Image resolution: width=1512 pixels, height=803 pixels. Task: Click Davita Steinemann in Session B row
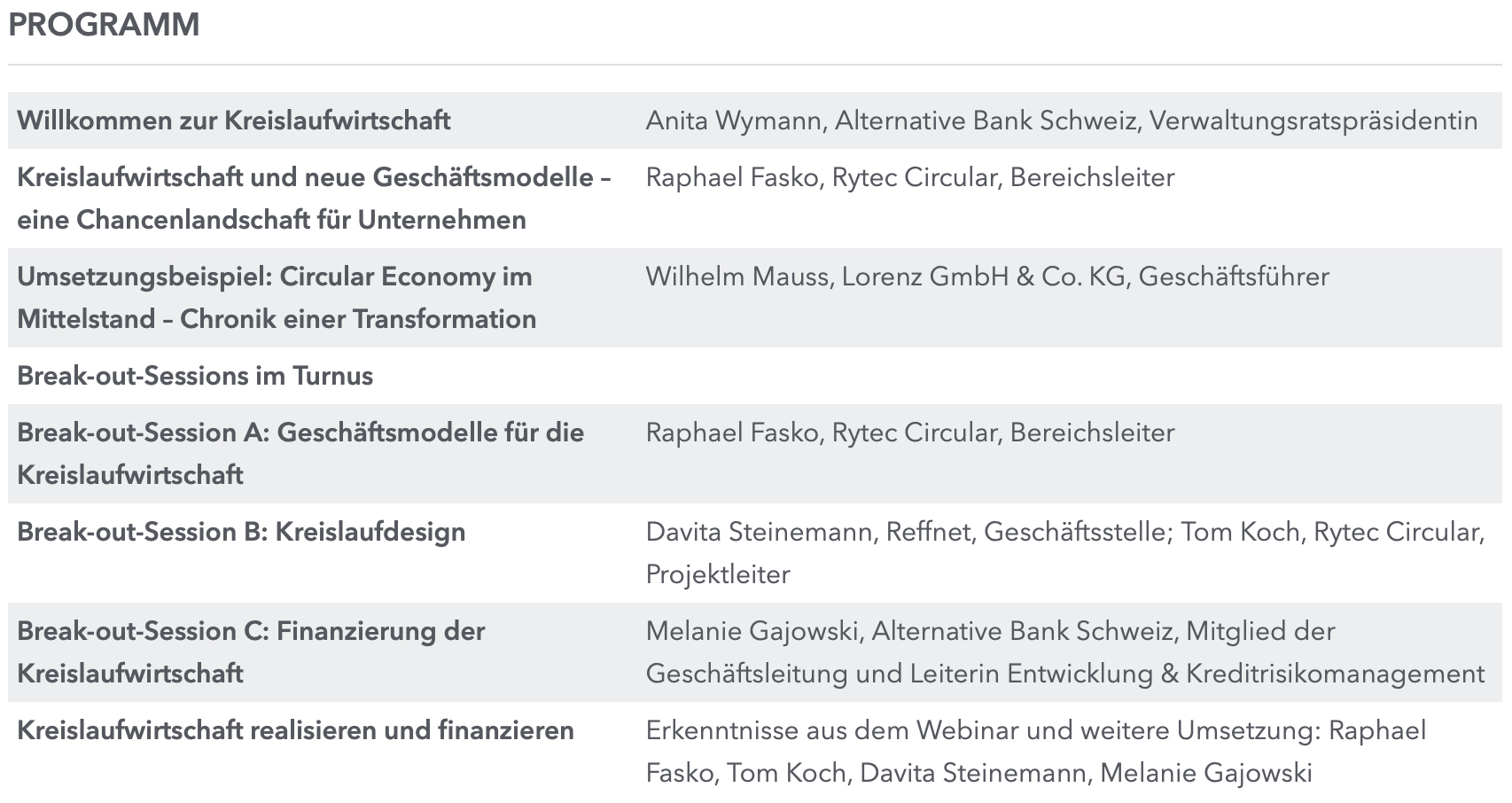761,532
